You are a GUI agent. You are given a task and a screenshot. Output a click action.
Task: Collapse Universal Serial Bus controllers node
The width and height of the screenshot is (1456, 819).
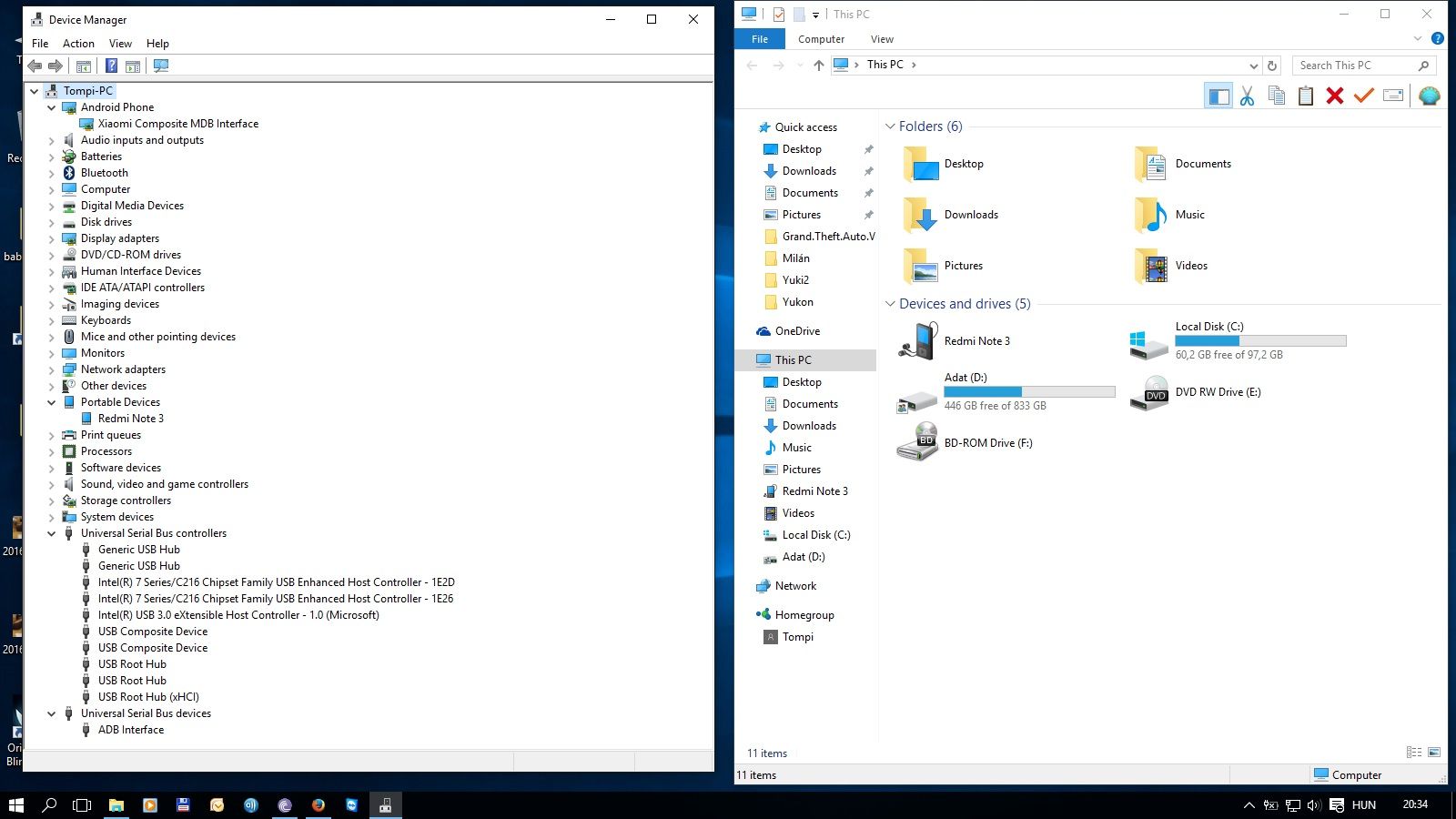point(51,533)
